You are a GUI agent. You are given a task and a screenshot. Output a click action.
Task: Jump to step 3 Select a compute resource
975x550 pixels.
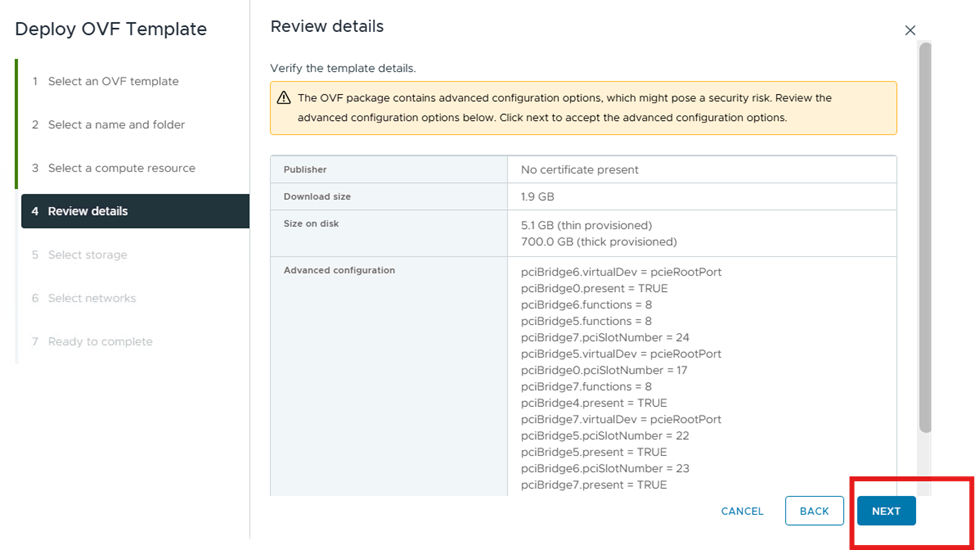[x=121, y=168]
